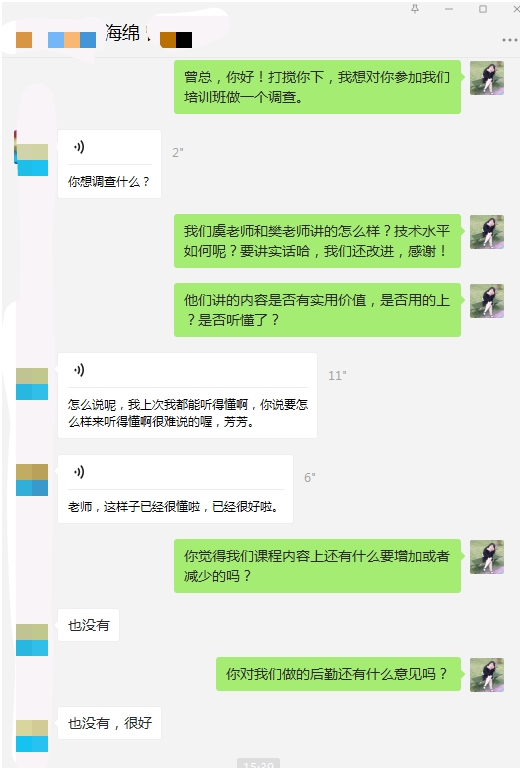Play the 11-second voice message
The image size is (522, 770).
point(79,369)
